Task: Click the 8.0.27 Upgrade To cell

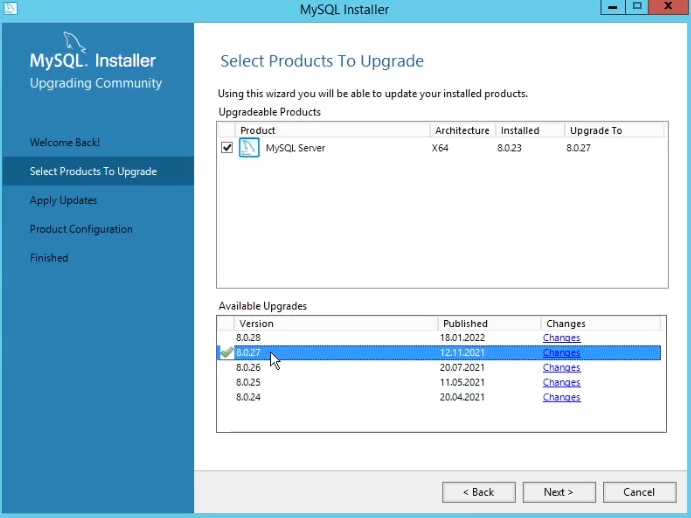Action: pos(578,148)
